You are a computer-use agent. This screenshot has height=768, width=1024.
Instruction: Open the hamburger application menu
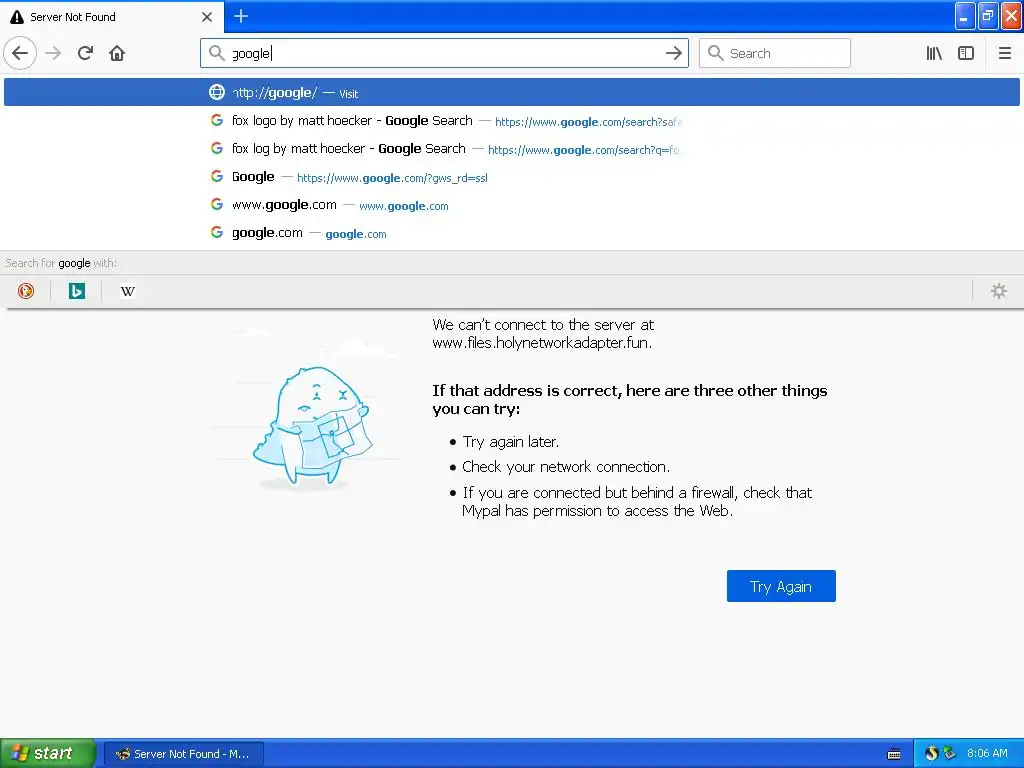tap(1004, 53)
